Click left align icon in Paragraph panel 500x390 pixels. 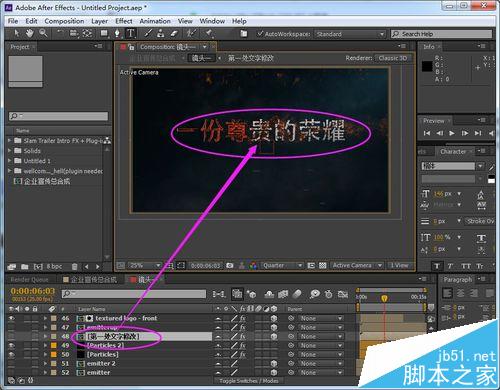[447, 293]
